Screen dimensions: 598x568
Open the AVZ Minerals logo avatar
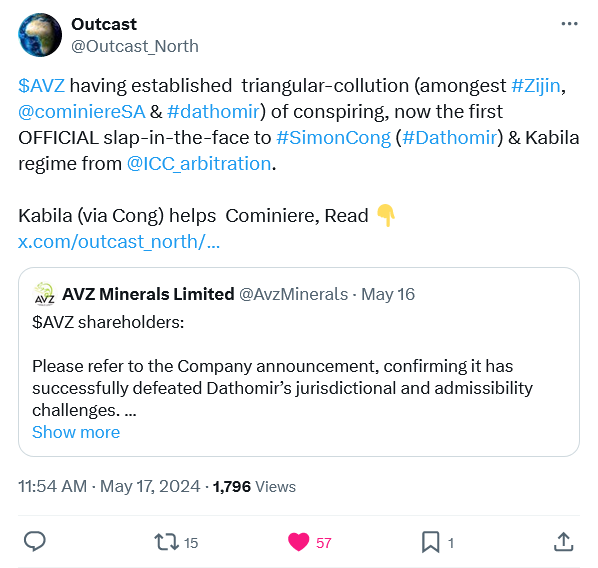coord(44,294)
